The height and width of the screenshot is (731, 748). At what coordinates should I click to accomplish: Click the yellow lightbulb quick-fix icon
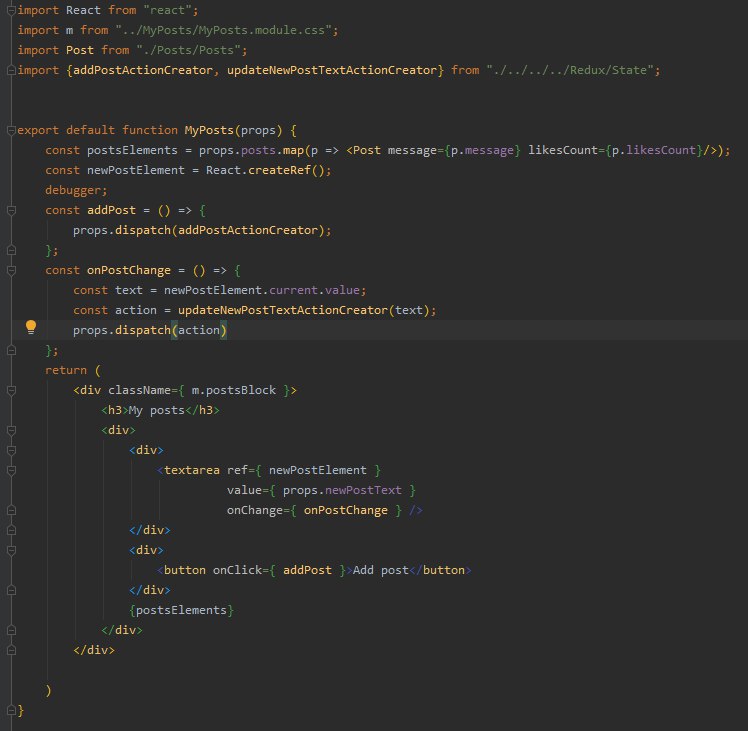click(x=31, y=327)
